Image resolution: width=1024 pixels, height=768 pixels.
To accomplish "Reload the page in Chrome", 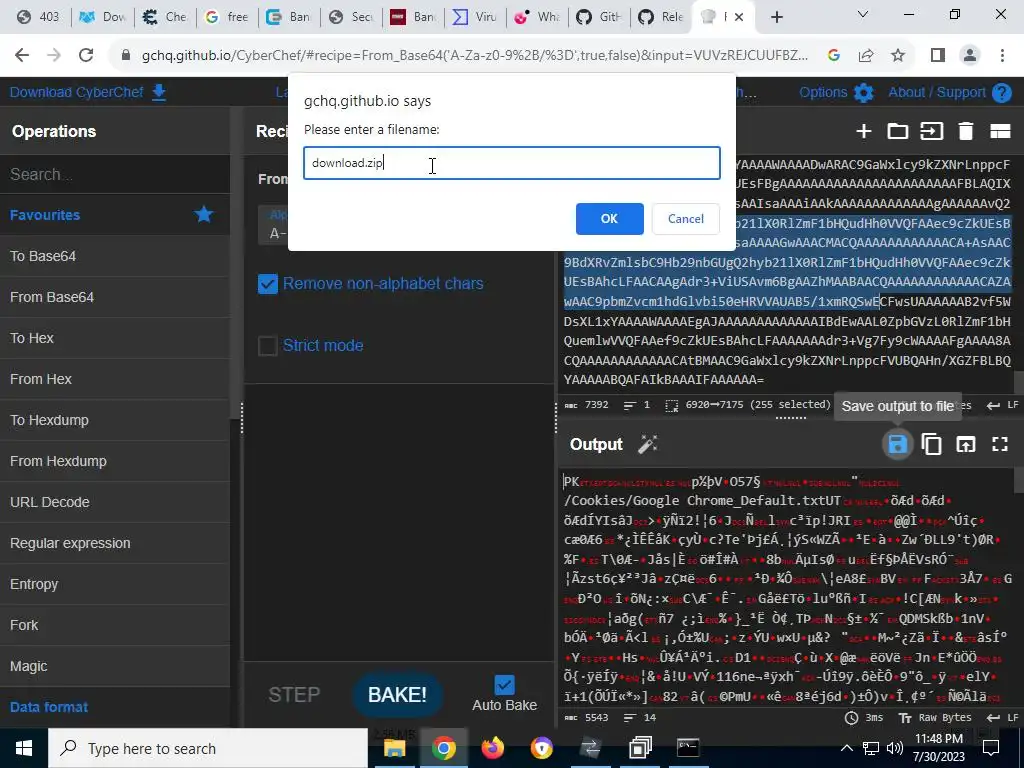I will (x=86, y=56).
